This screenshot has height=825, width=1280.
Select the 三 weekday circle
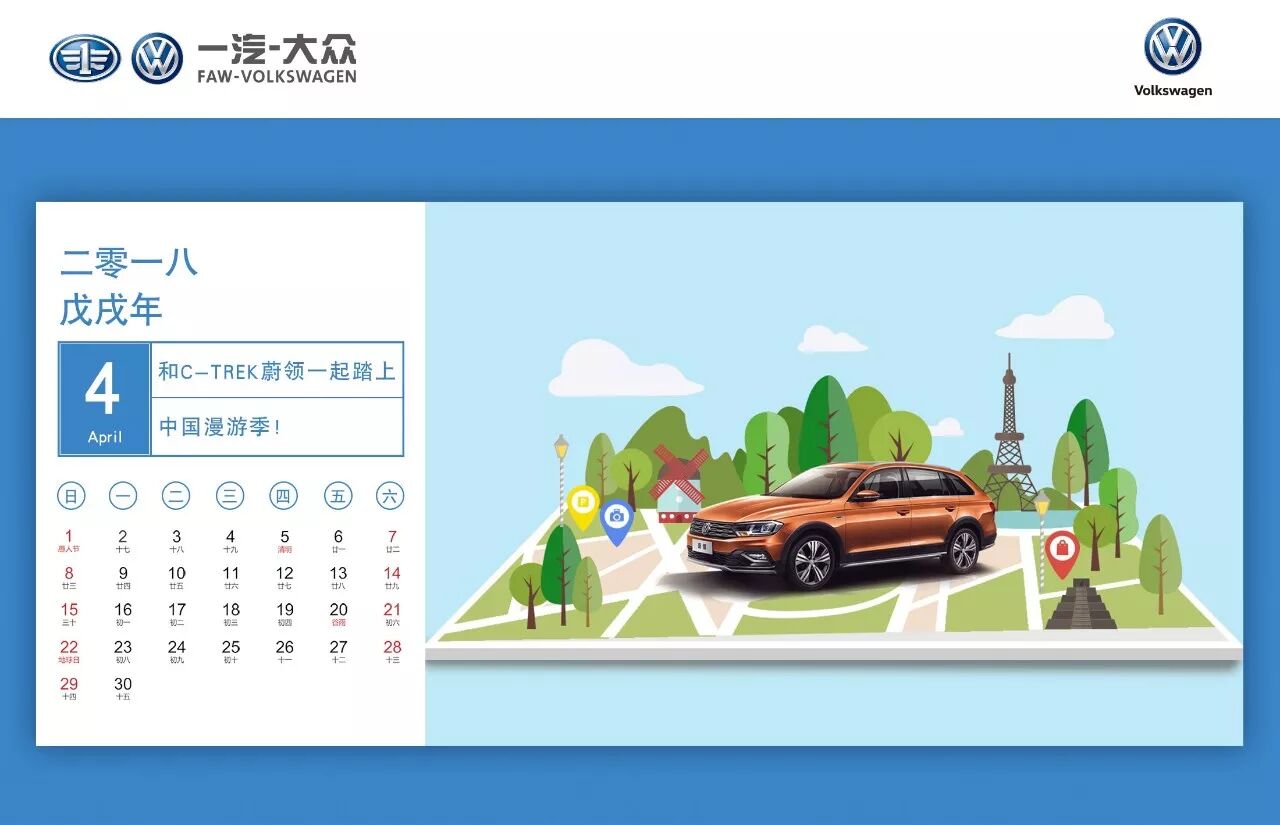point(230,495)
